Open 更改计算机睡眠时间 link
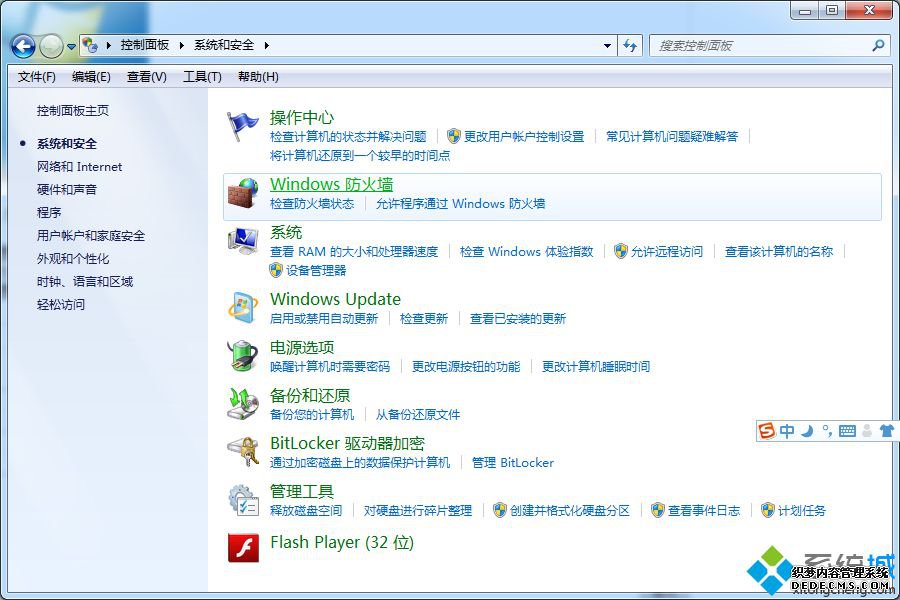900x600 pixels. pyautogui.click(x=596, y=366)
